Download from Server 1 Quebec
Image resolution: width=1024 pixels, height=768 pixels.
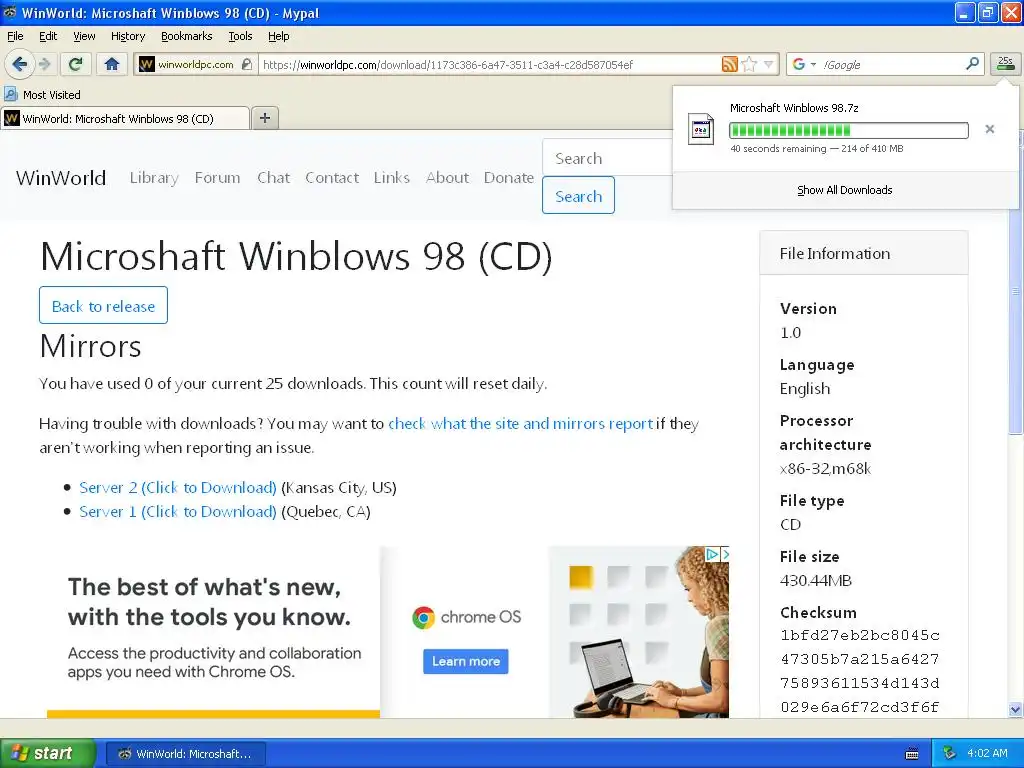[x=178, y=511]
